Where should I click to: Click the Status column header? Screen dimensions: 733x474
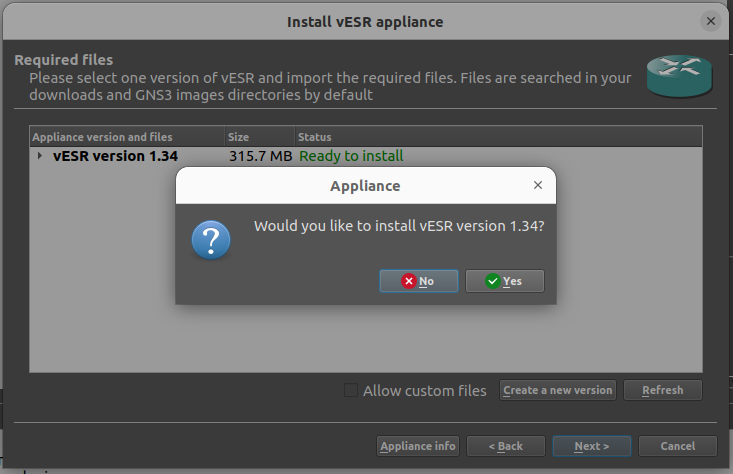315,137
